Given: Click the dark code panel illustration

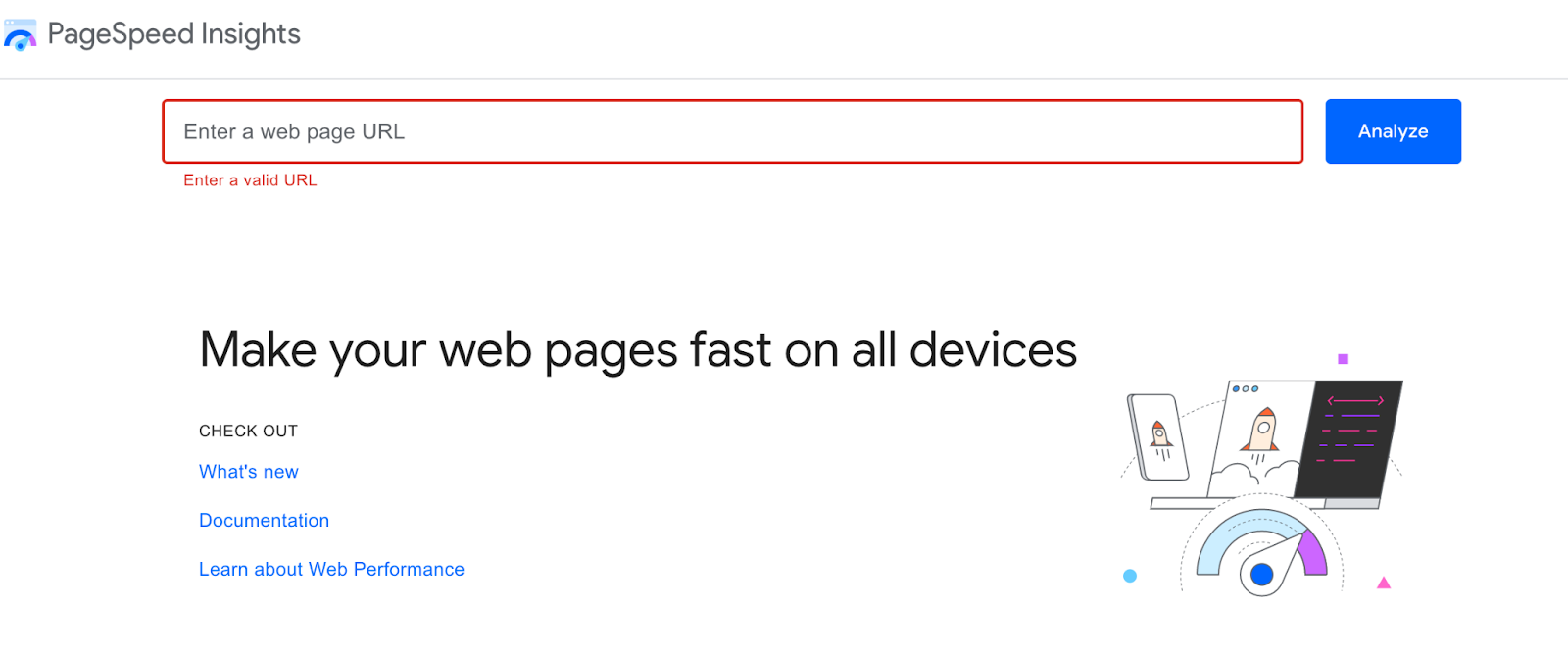Looking at the screenshot, I should [1350, 438].
